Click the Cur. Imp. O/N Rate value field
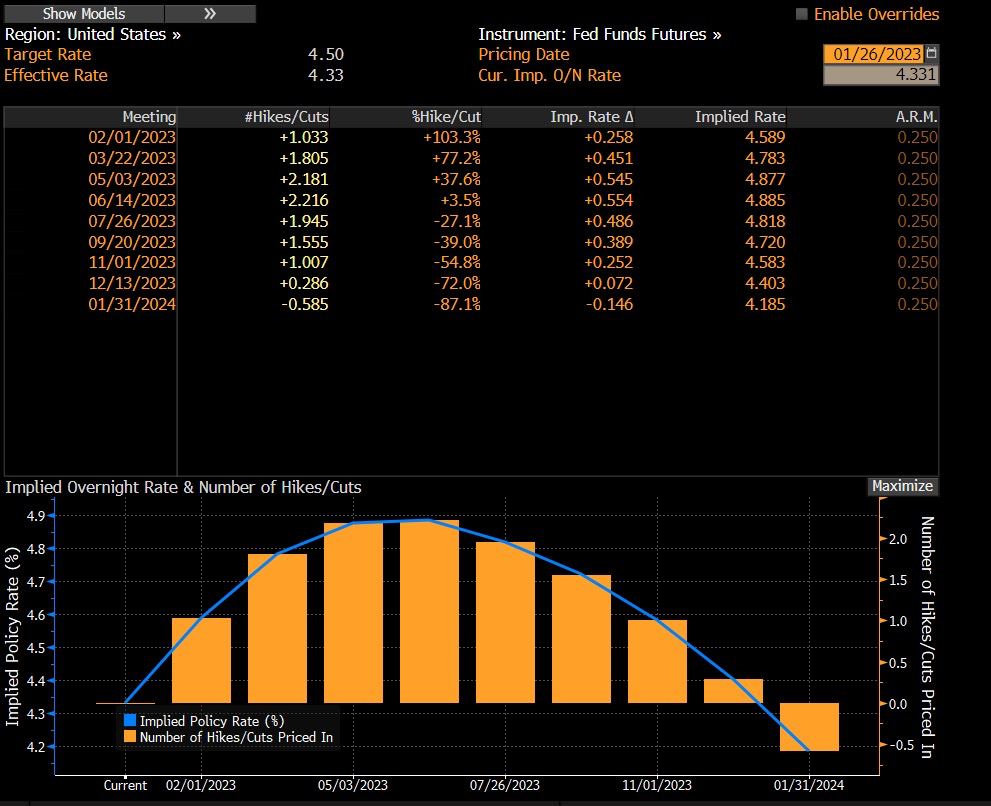 pyautogui.click(x=880, y=75)
